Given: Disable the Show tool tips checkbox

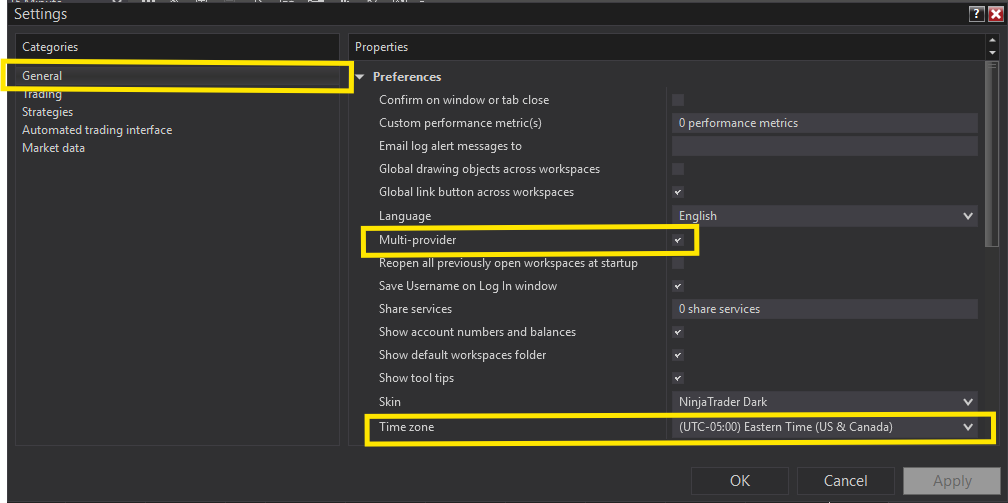Looking at the screenshot, I should pyautogui.click(x=678, y=378).
